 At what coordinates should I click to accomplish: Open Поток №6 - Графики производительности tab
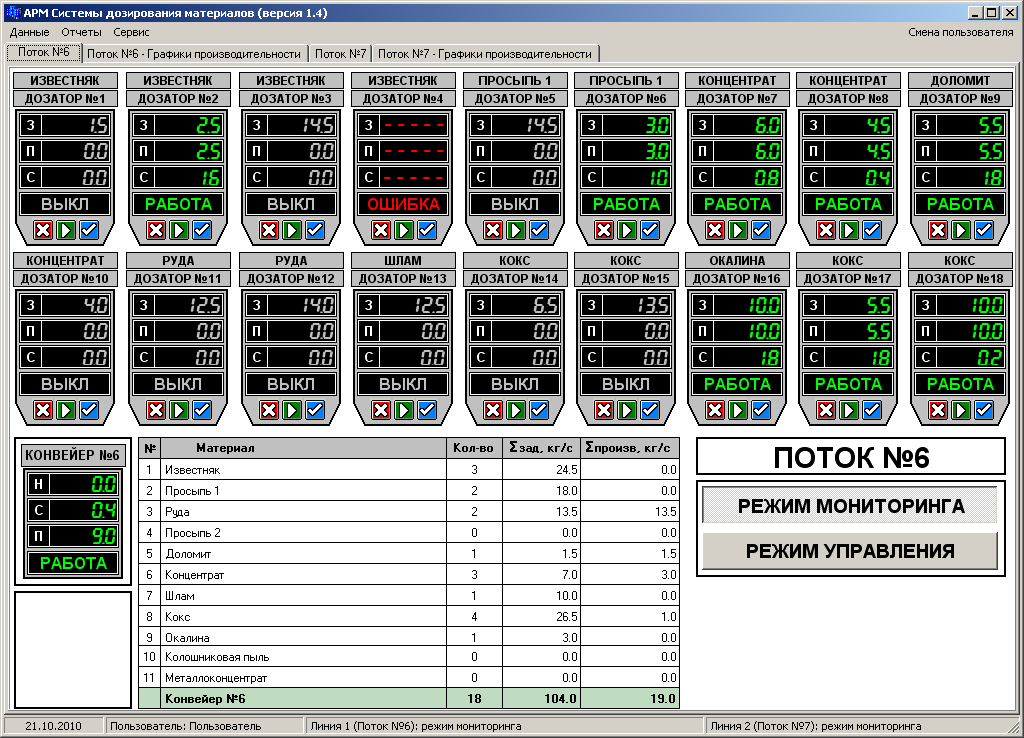click(x=194, y=53)
